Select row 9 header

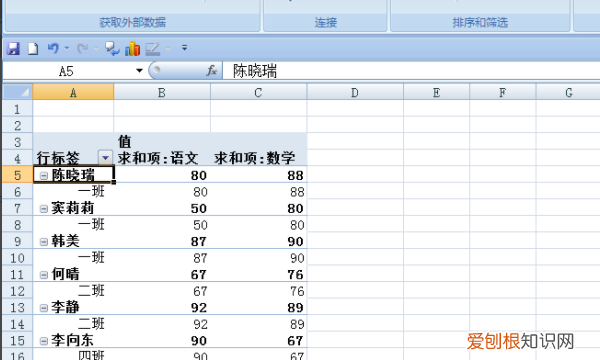click(17, 241)
